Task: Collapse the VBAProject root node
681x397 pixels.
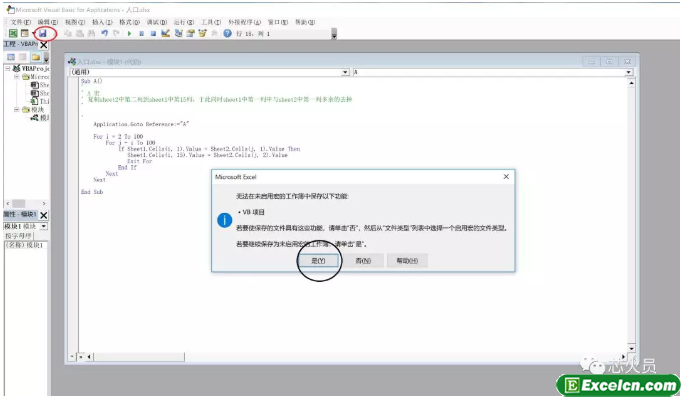Action: (x=8, y=69)
